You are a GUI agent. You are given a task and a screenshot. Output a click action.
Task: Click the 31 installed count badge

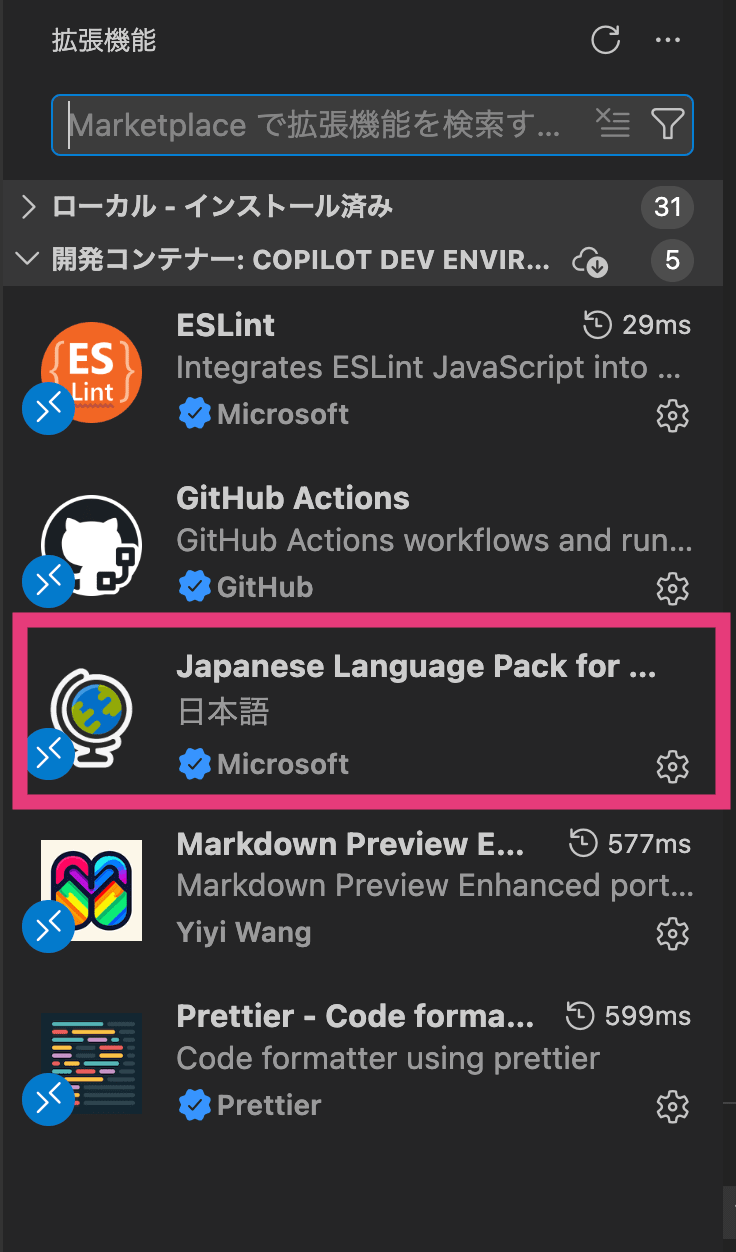[x=667, y=207]
